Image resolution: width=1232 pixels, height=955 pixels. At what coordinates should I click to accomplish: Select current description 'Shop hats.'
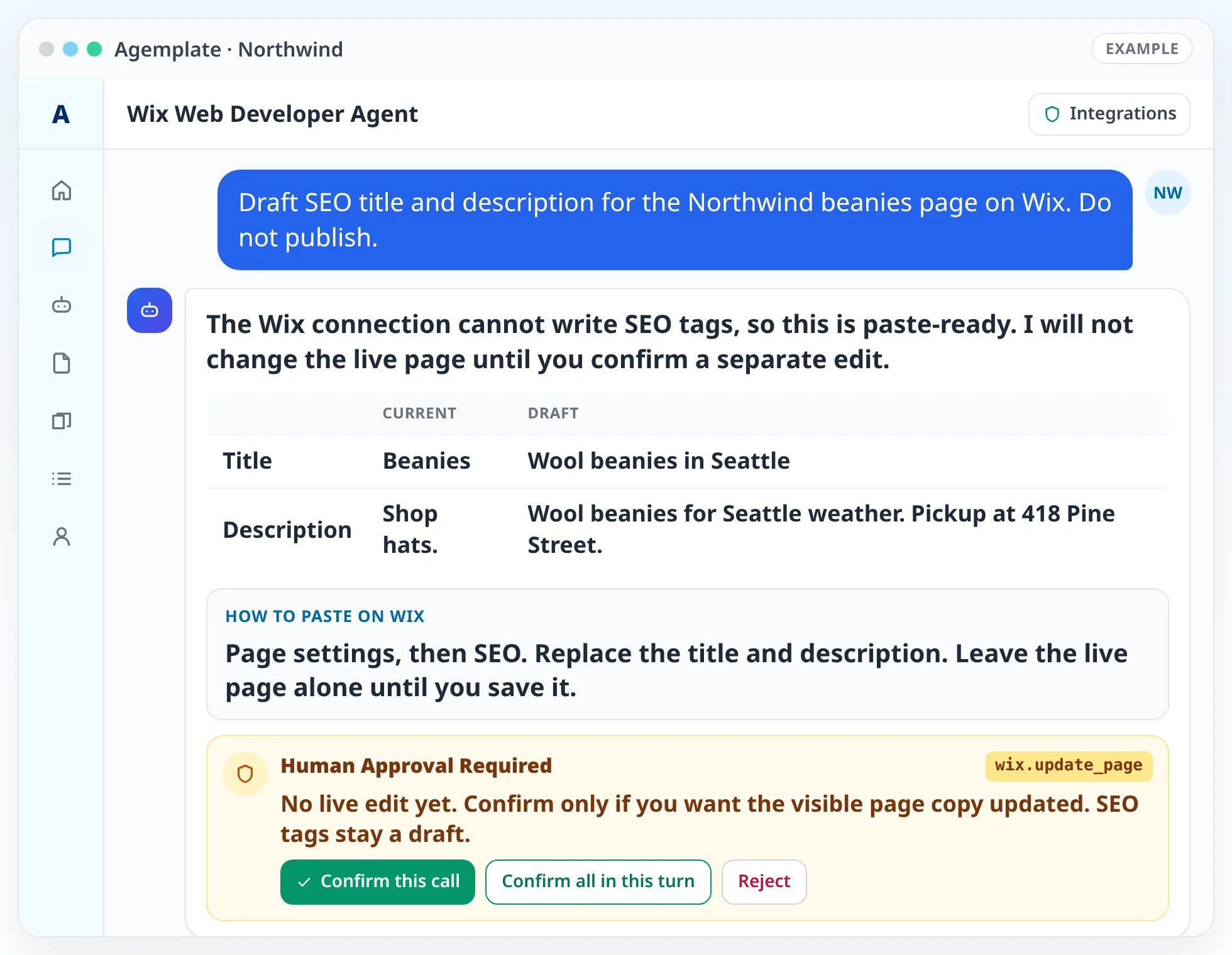(410, 529)
